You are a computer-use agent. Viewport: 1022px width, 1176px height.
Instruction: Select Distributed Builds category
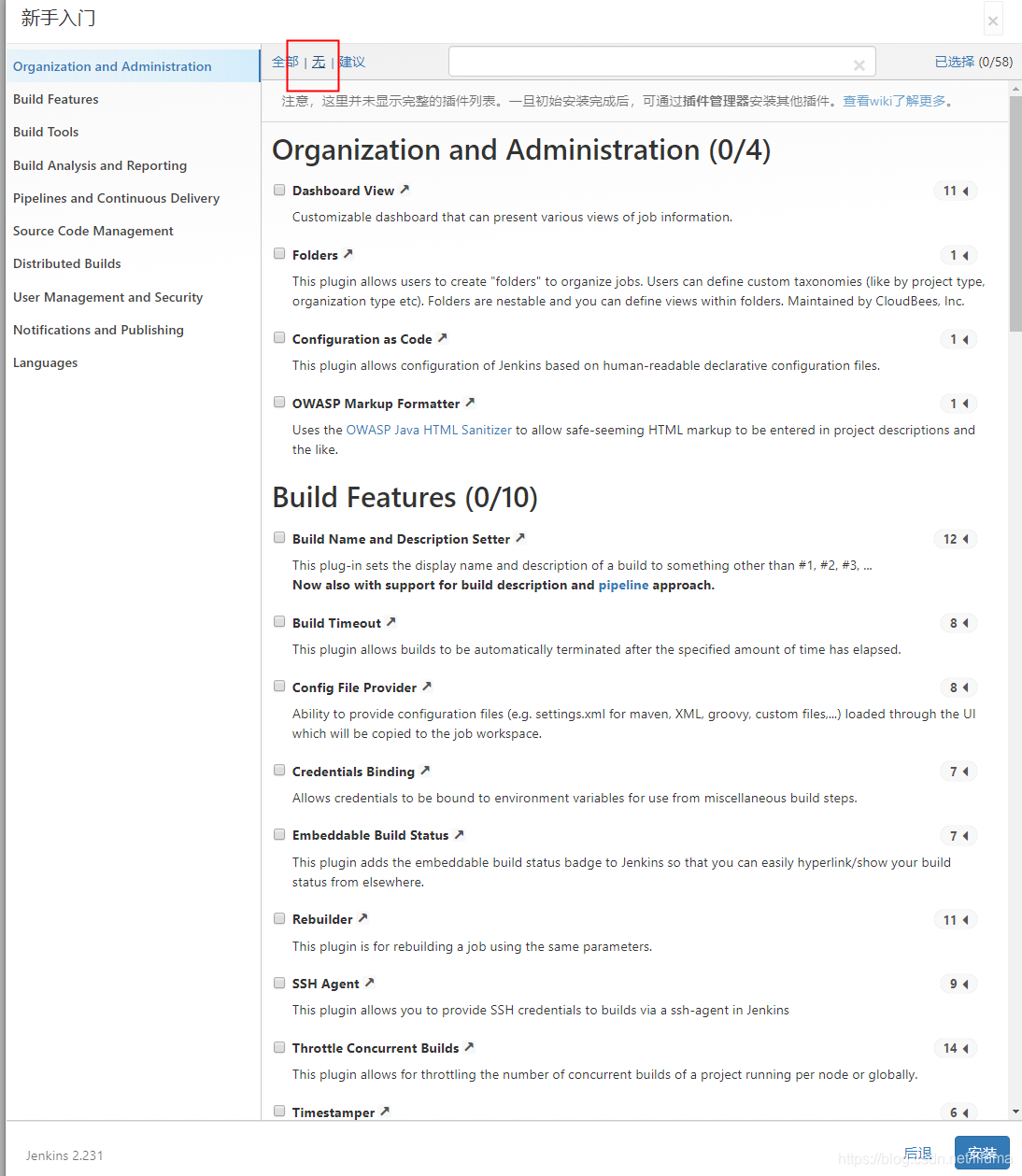coord(133,263)
